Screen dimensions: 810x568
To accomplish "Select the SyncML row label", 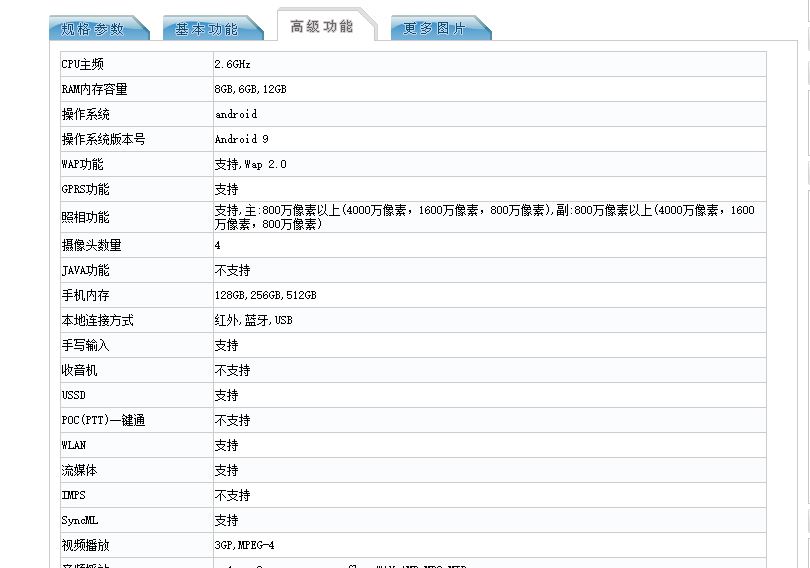I will [79, 520].
